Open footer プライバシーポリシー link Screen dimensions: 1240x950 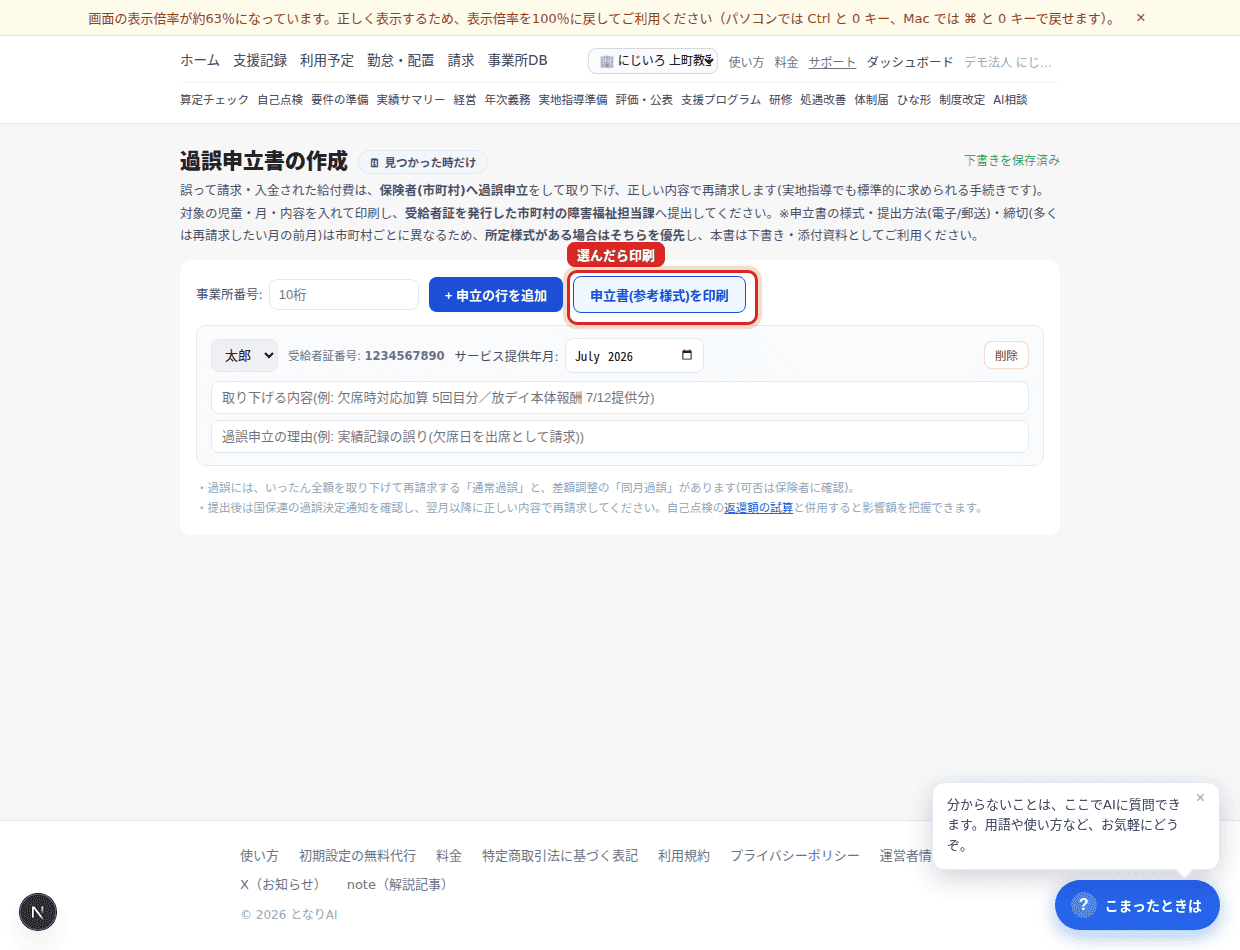point(795,856)
